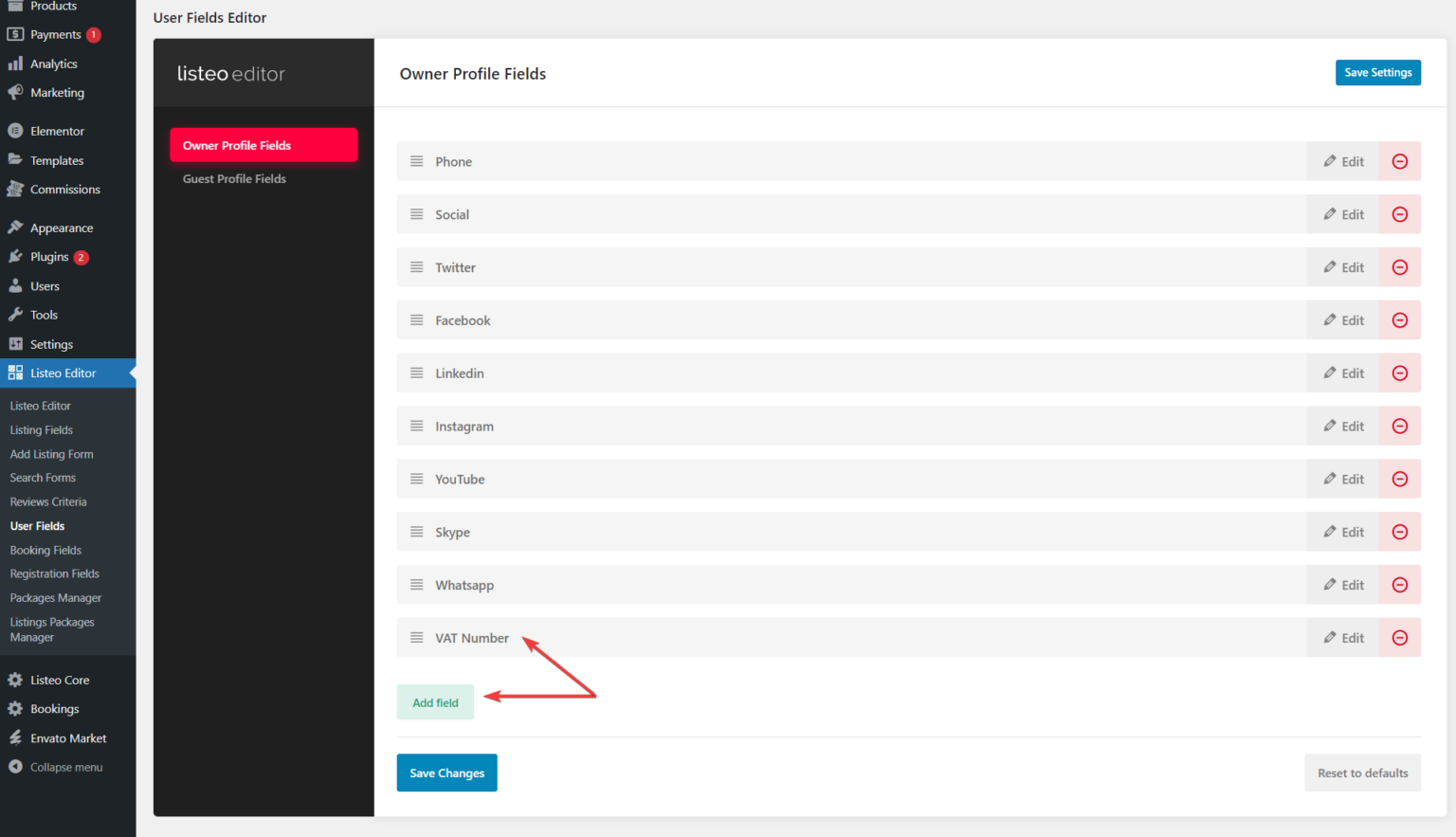Grab the drag handle icon for Phone

(416, 161)
